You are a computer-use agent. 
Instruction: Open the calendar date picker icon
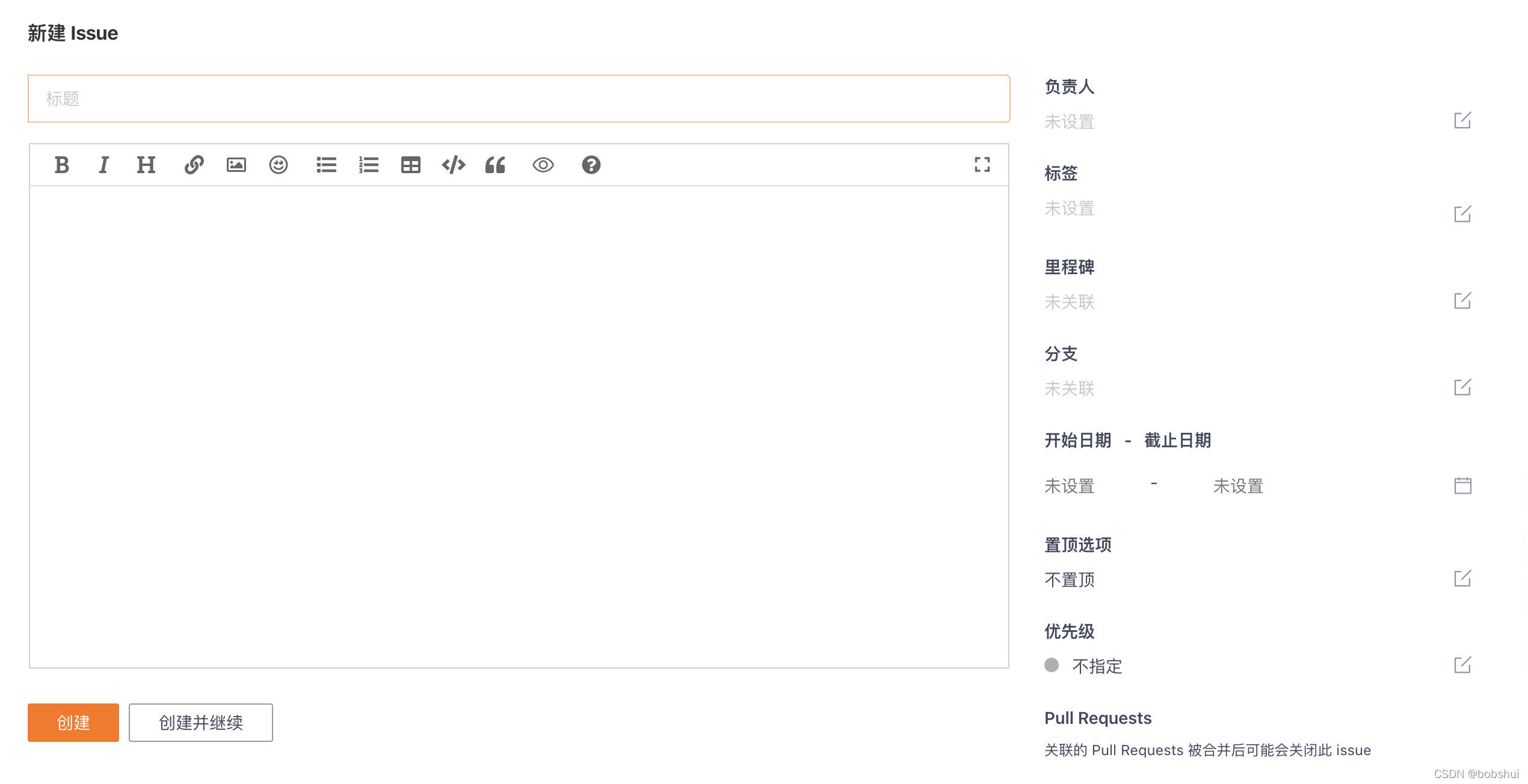[1462, 485]
